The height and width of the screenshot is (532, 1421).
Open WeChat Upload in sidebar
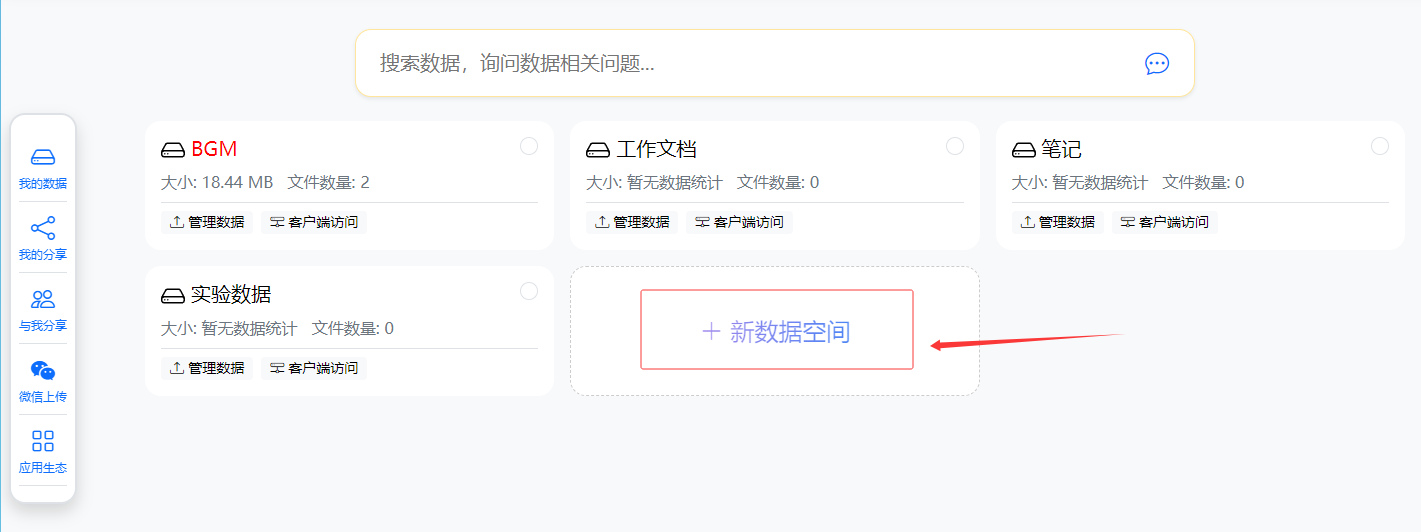[x=43, y=379]
